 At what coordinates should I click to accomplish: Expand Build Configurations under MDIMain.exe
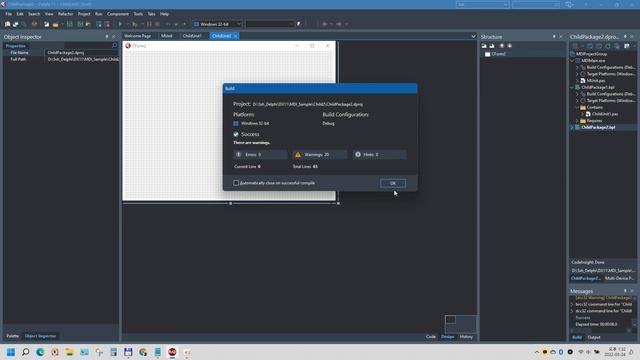[x=578, y=67]
